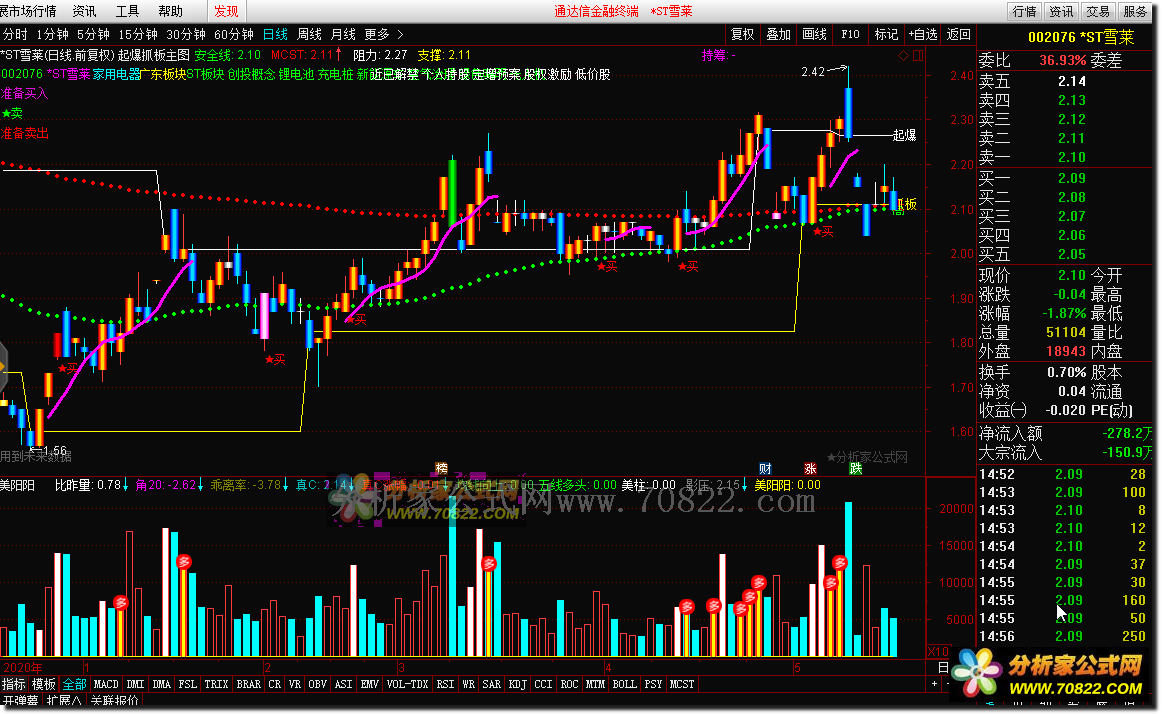Image resolution: width=1162 pixels, height=714 pixels.
Task: Click the 行情 button at top right
Action: [1025, 11]
